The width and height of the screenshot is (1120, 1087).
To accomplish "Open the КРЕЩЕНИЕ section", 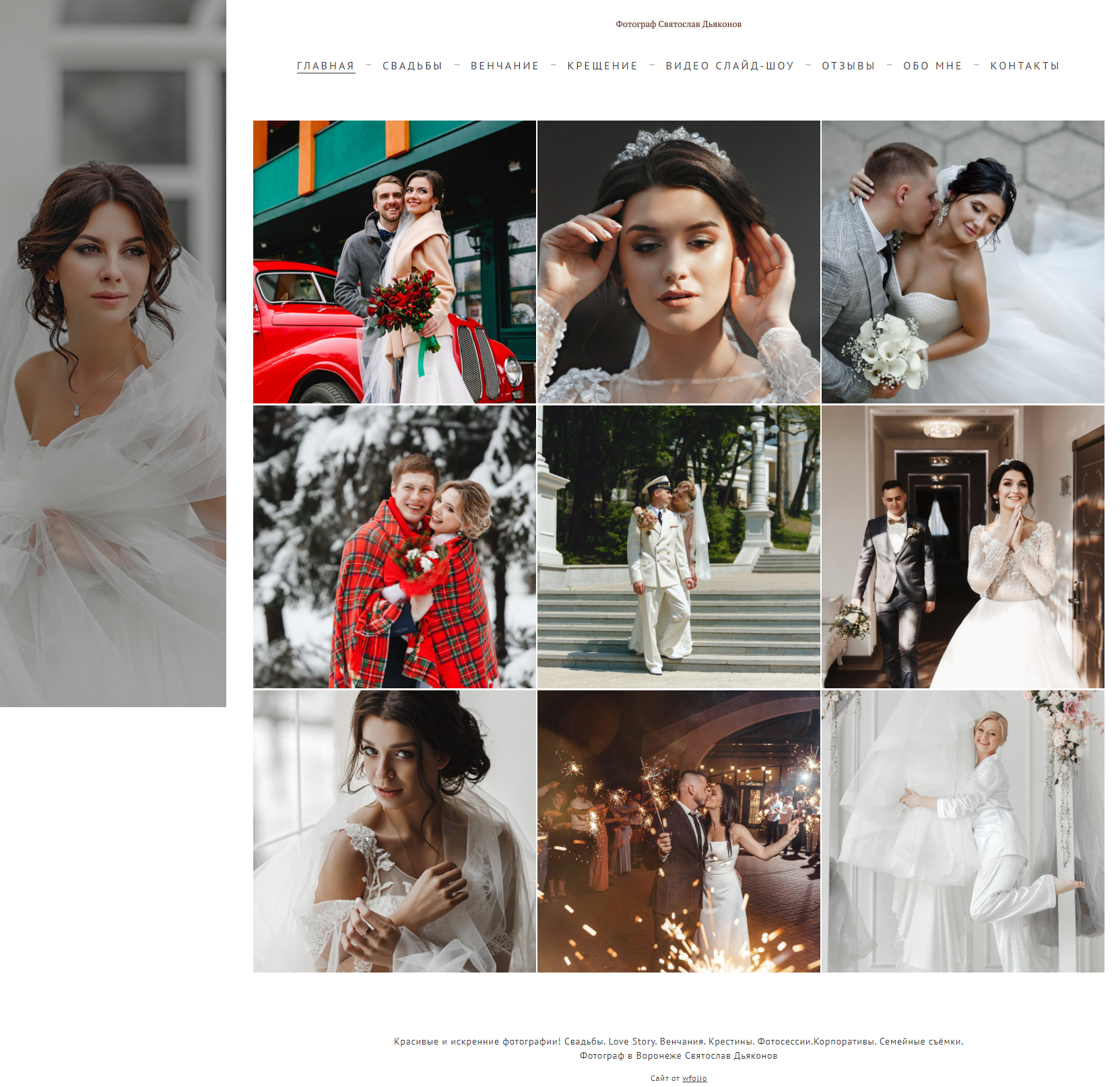I will pos(603,66).
